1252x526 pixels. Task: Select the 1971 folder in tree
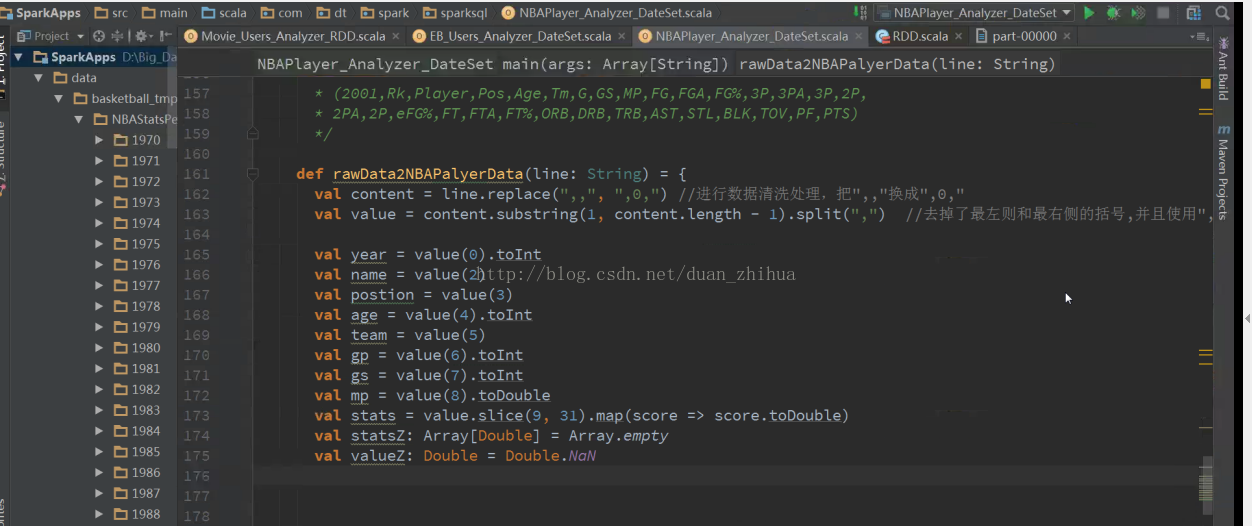137,161
